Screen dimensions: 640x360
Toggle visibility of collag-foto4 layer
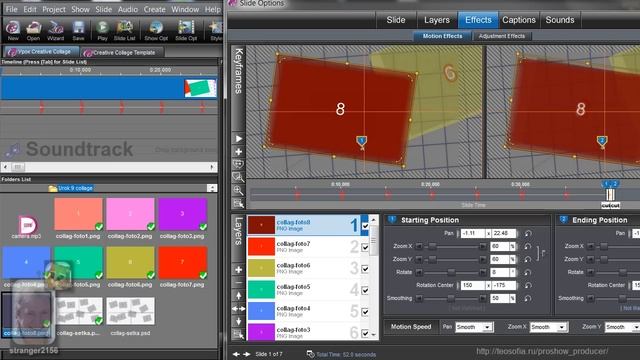pyautogui.click(x=365, y=312)
